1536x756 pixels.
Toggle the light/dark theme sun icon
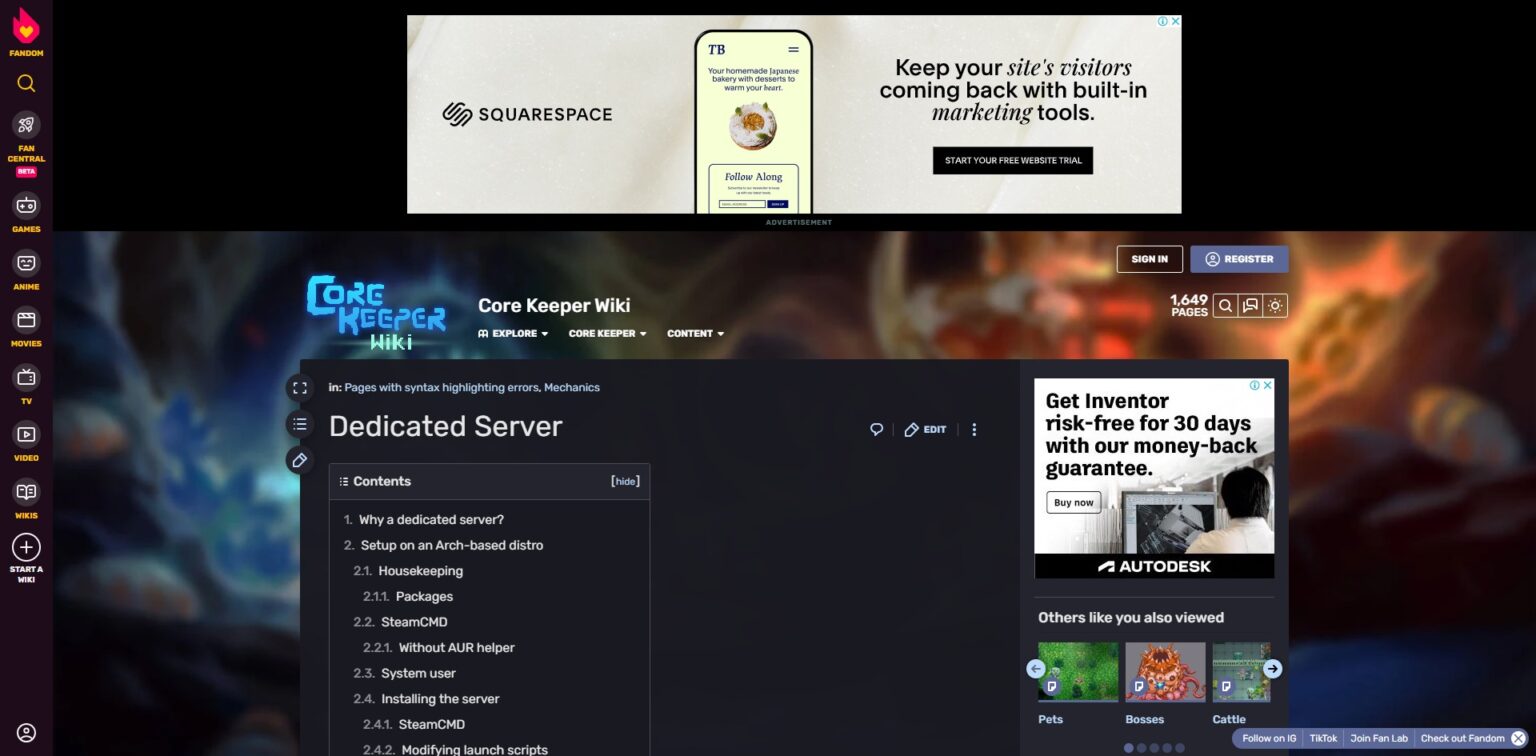click(1275, 306)
